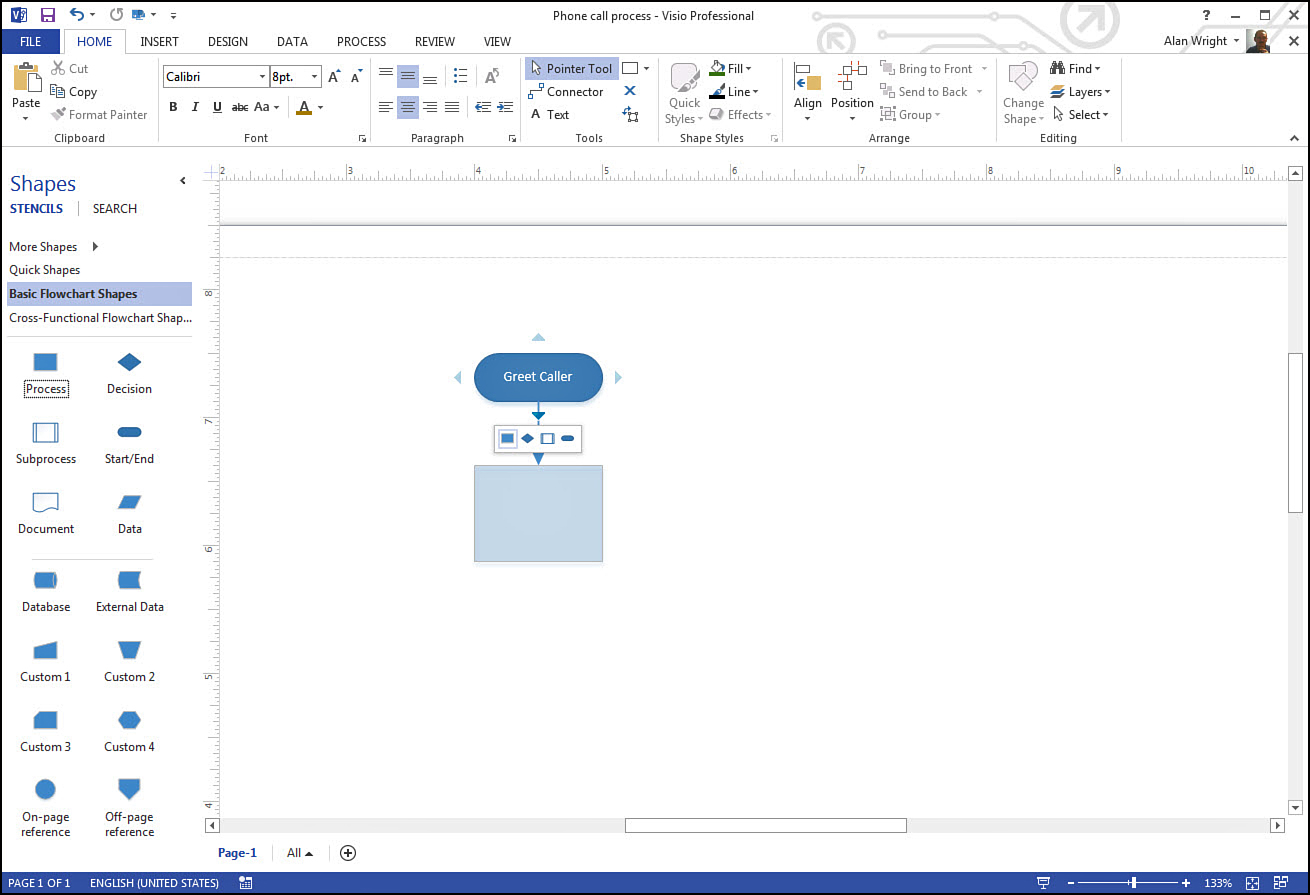This screenshot has width=1310, height=895.
Task: Switch to the DESIGN tab
Action: pos(228,42)
